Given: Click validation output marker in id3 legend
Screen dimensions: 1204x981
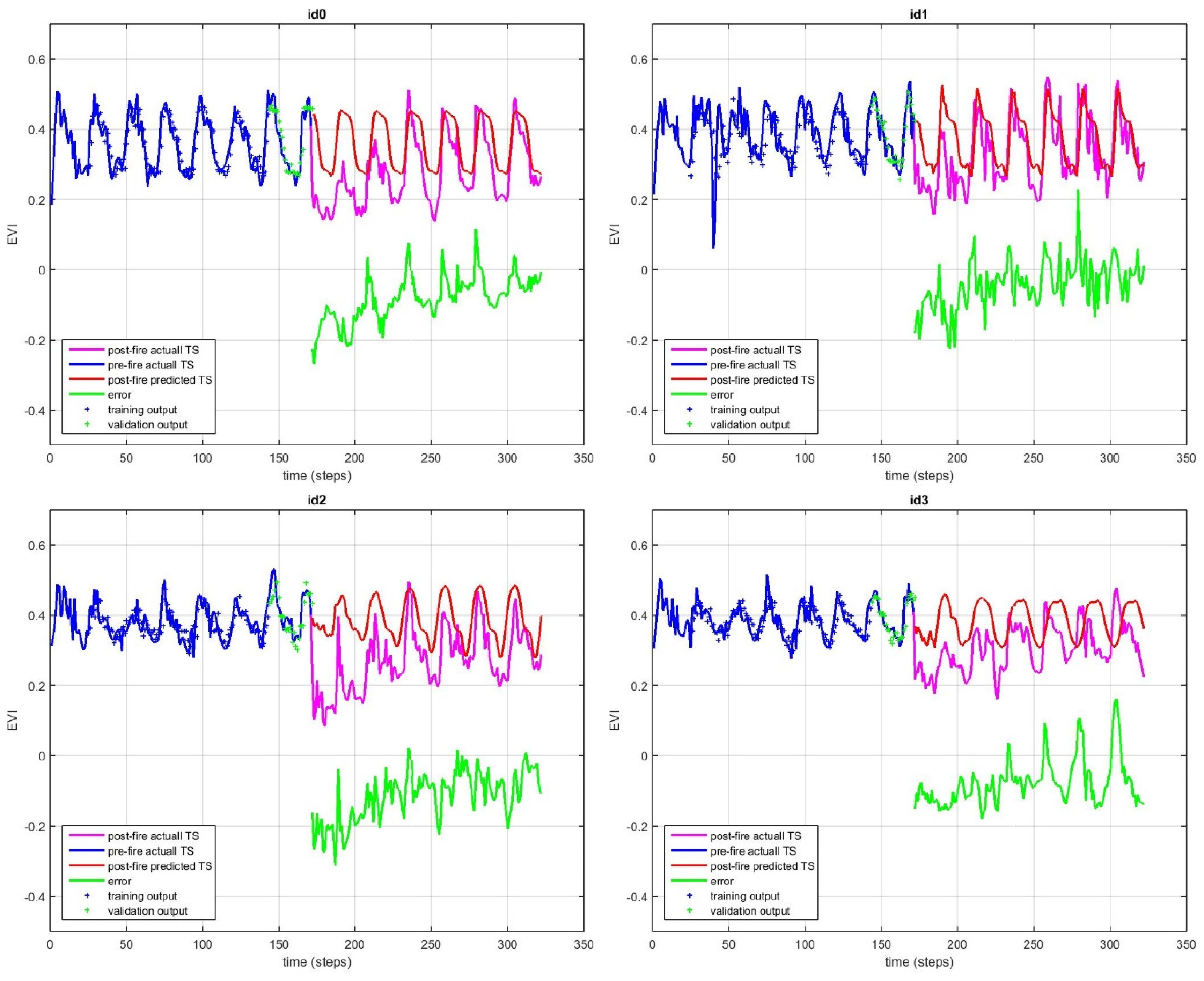Looking at the screenshot, I should 689,910.
